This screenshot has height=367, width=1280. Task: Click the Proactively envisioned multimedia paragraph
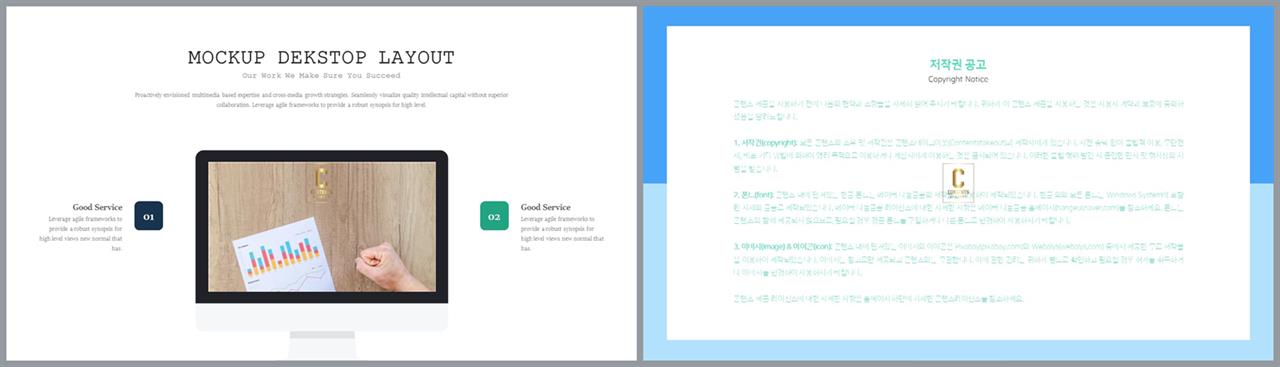322,99
